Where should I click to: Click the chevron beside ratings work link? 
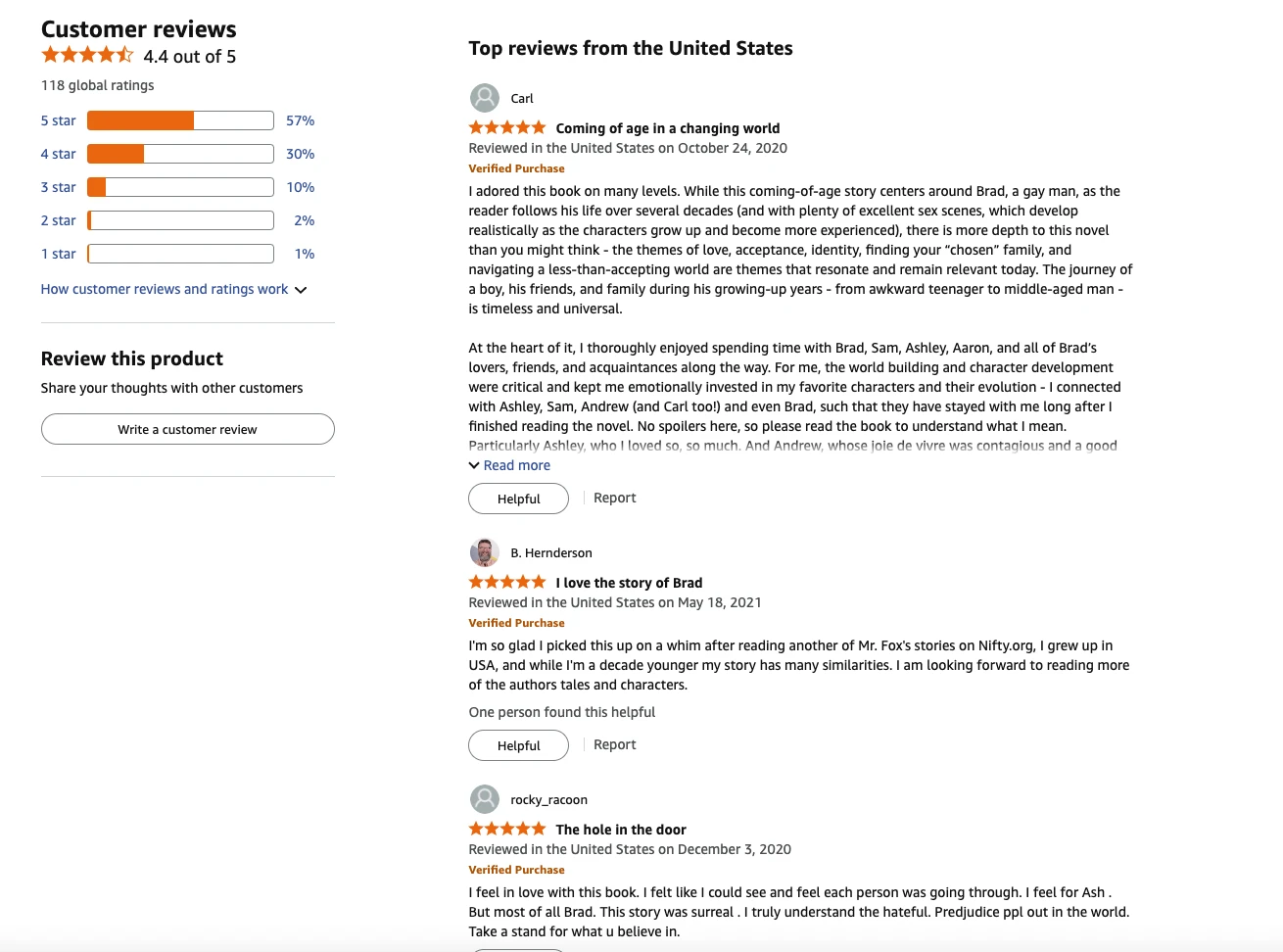click(301, 290)
